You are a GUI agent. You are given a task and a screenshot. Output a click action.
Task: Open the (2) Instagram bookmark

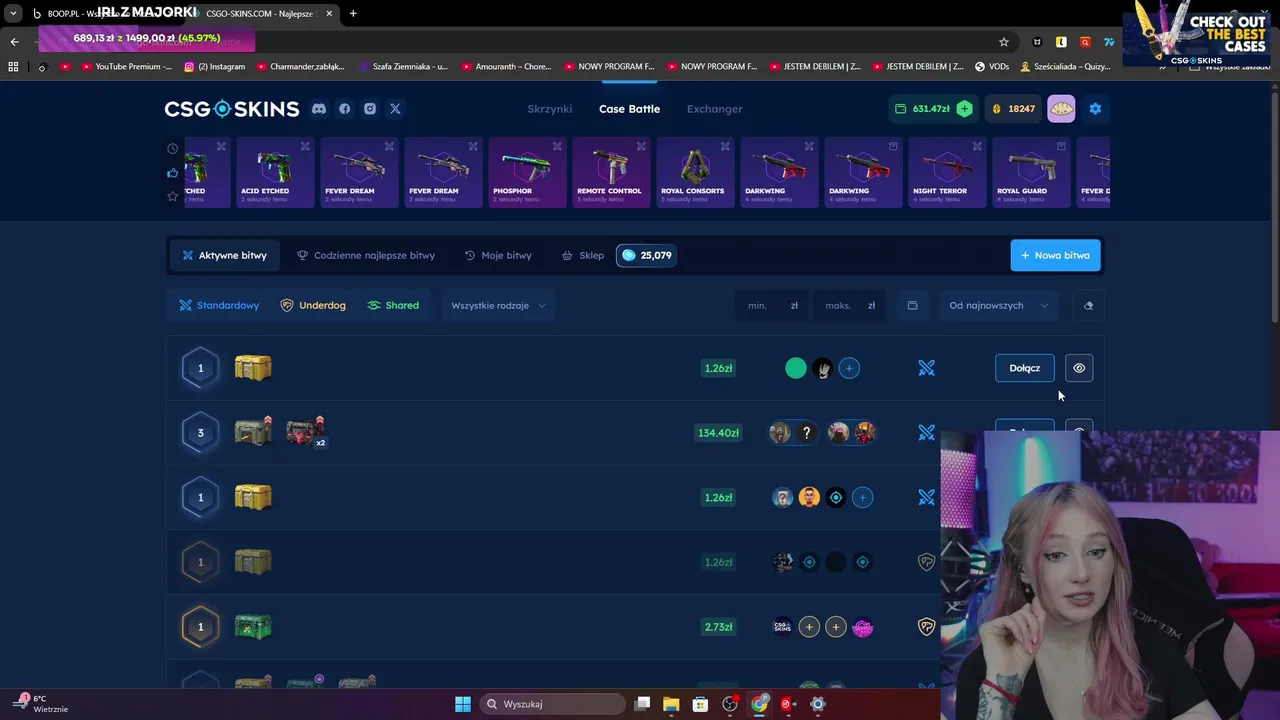tap(214, 67)
